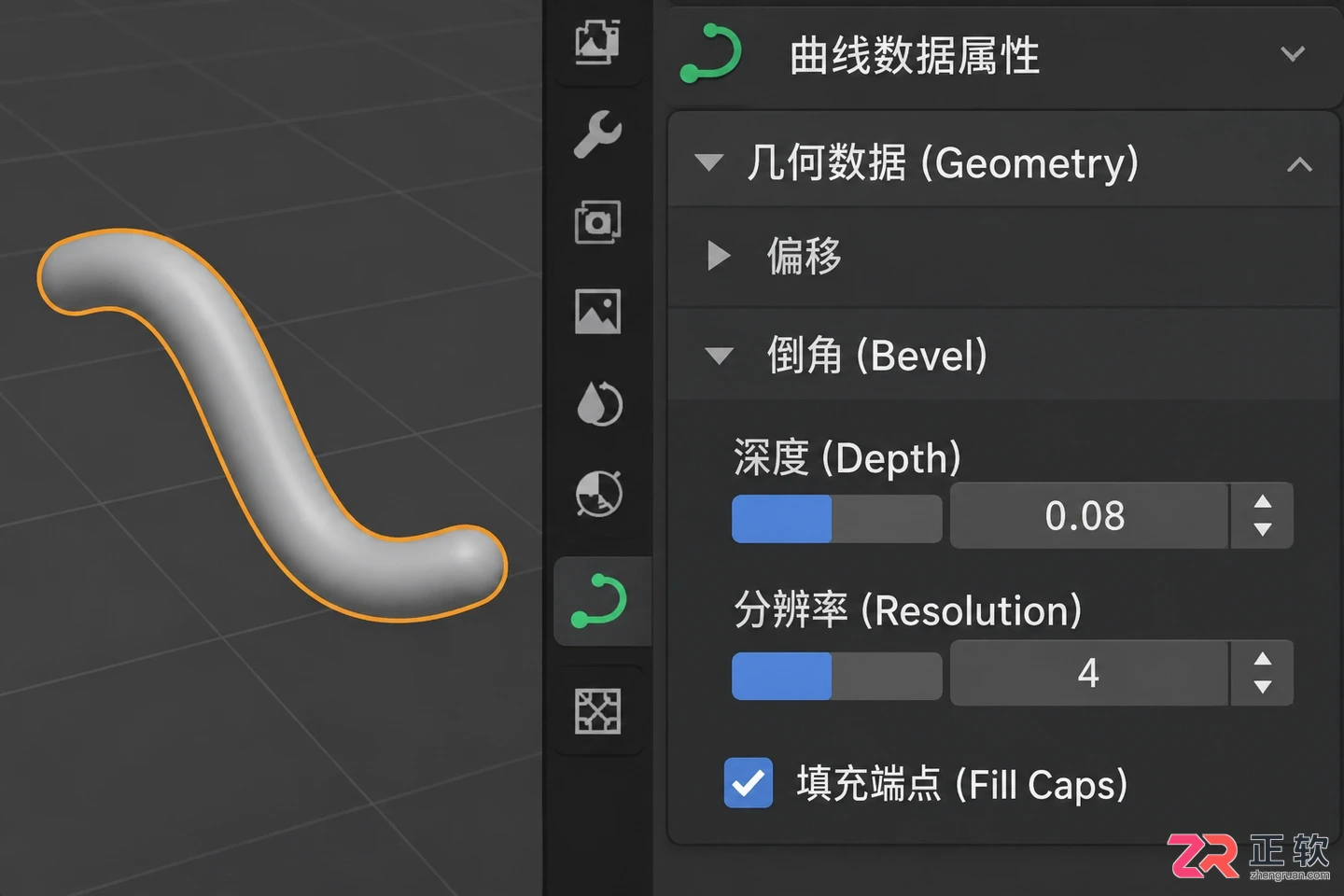The image size is (1344, 896).
Task: Increase Resolution with the up stepper arrow
Action: click(x=1263, y=659)
